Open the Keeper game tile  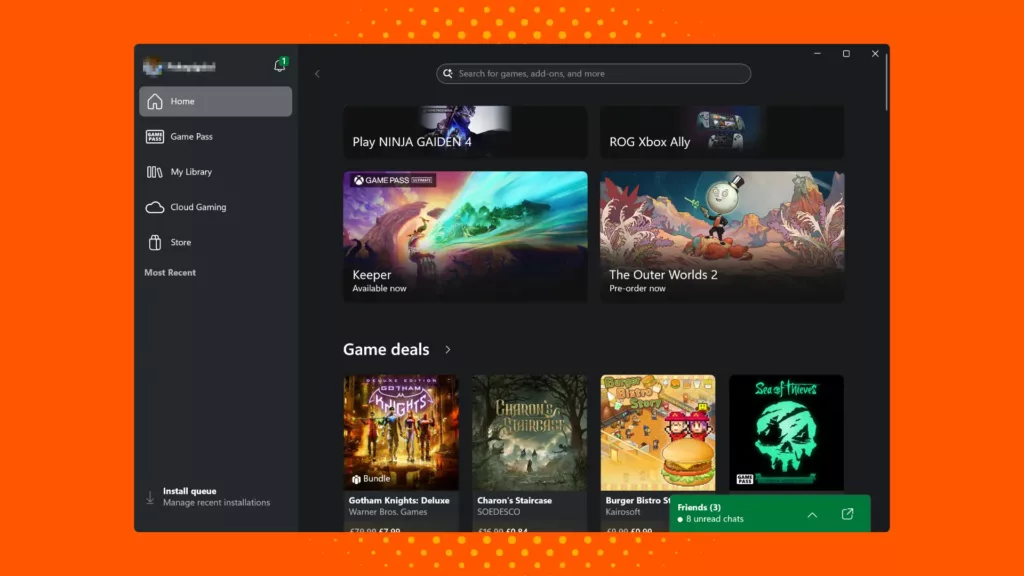tap(465, 235)
